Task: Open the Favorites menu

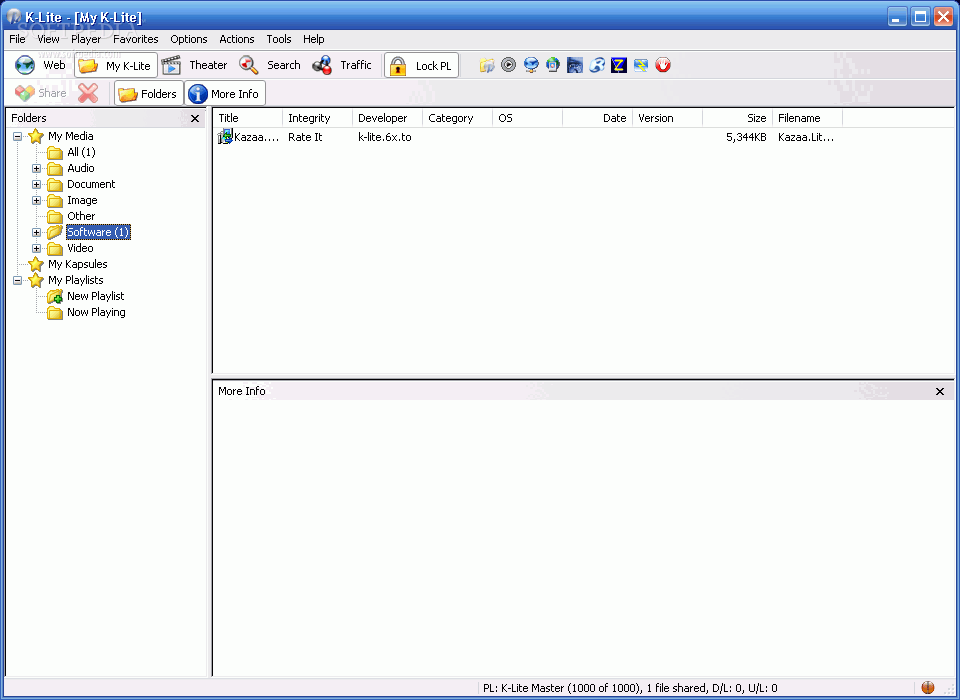Action: click(135, 39)
